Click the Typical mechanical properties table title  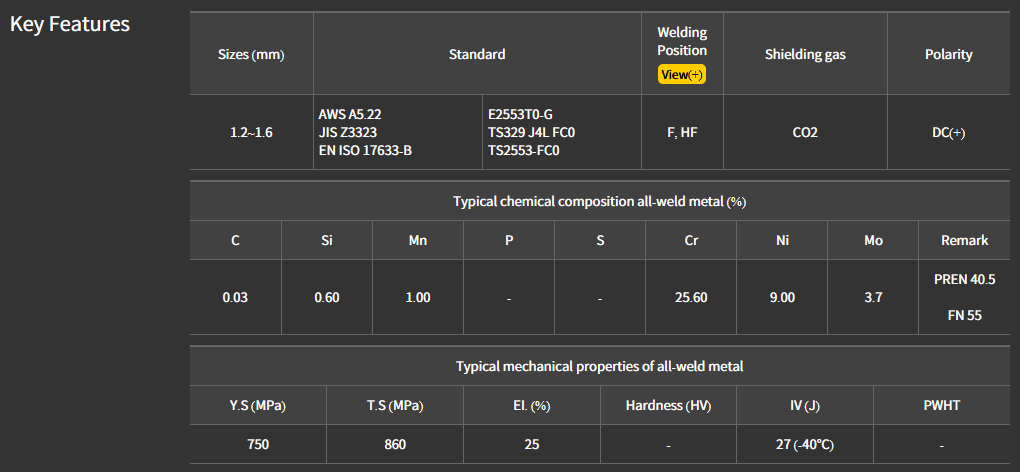click(600, 366)
